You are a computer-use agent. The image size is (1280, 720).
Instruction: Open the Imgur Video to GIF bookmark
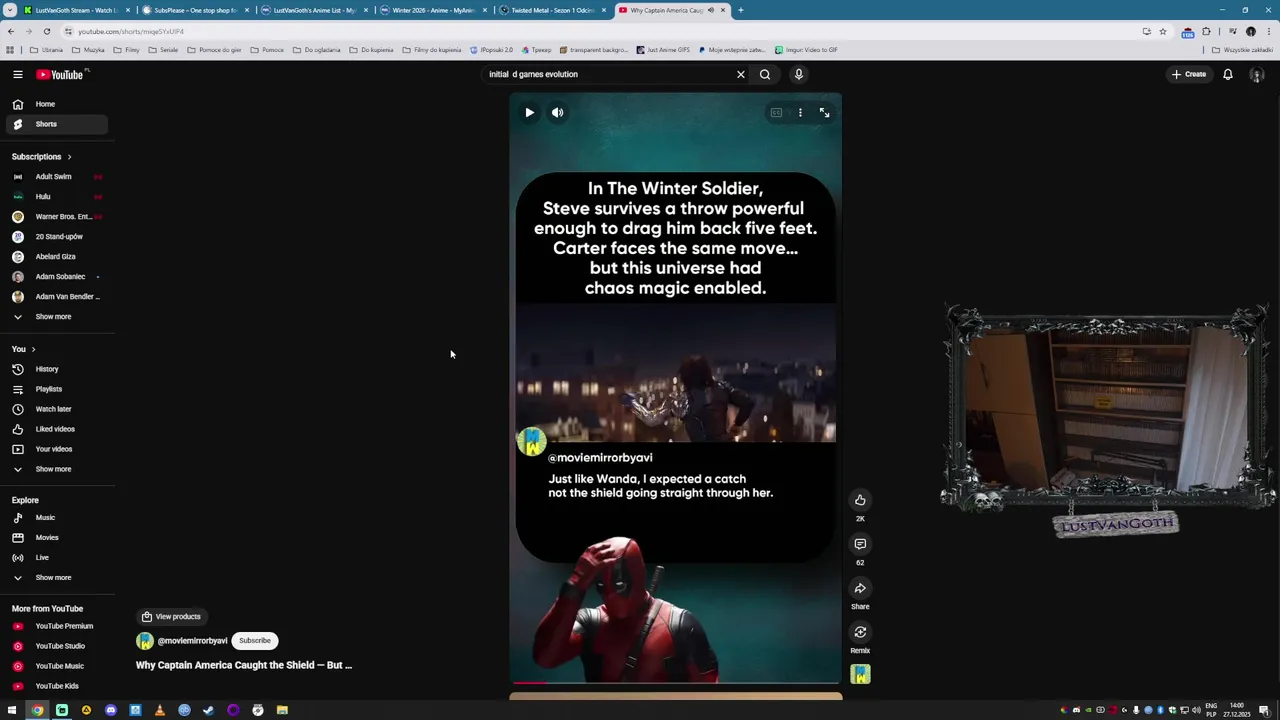click(805, 49)
